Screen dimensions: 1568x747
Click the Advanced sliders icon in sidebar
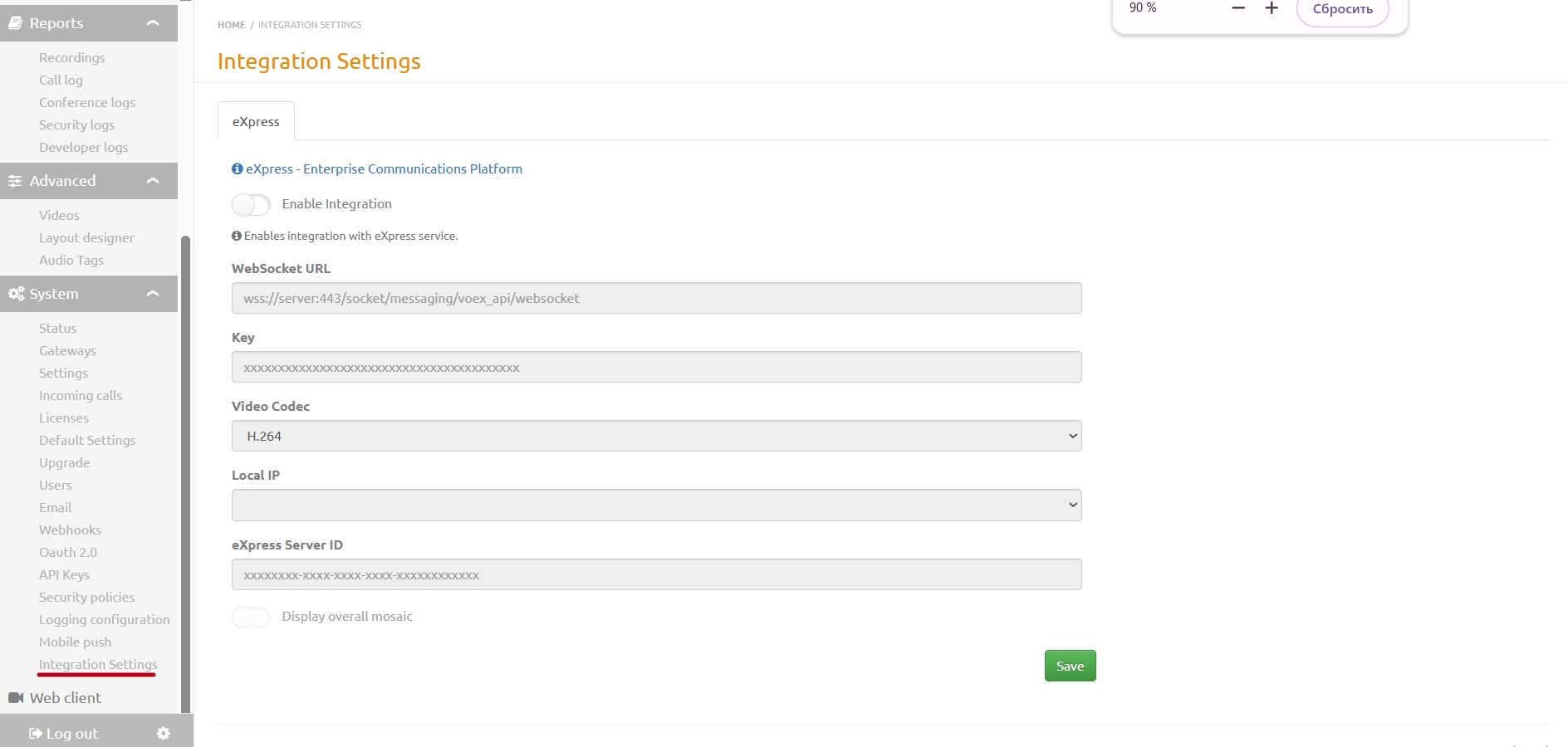click(x=15, y=181)
